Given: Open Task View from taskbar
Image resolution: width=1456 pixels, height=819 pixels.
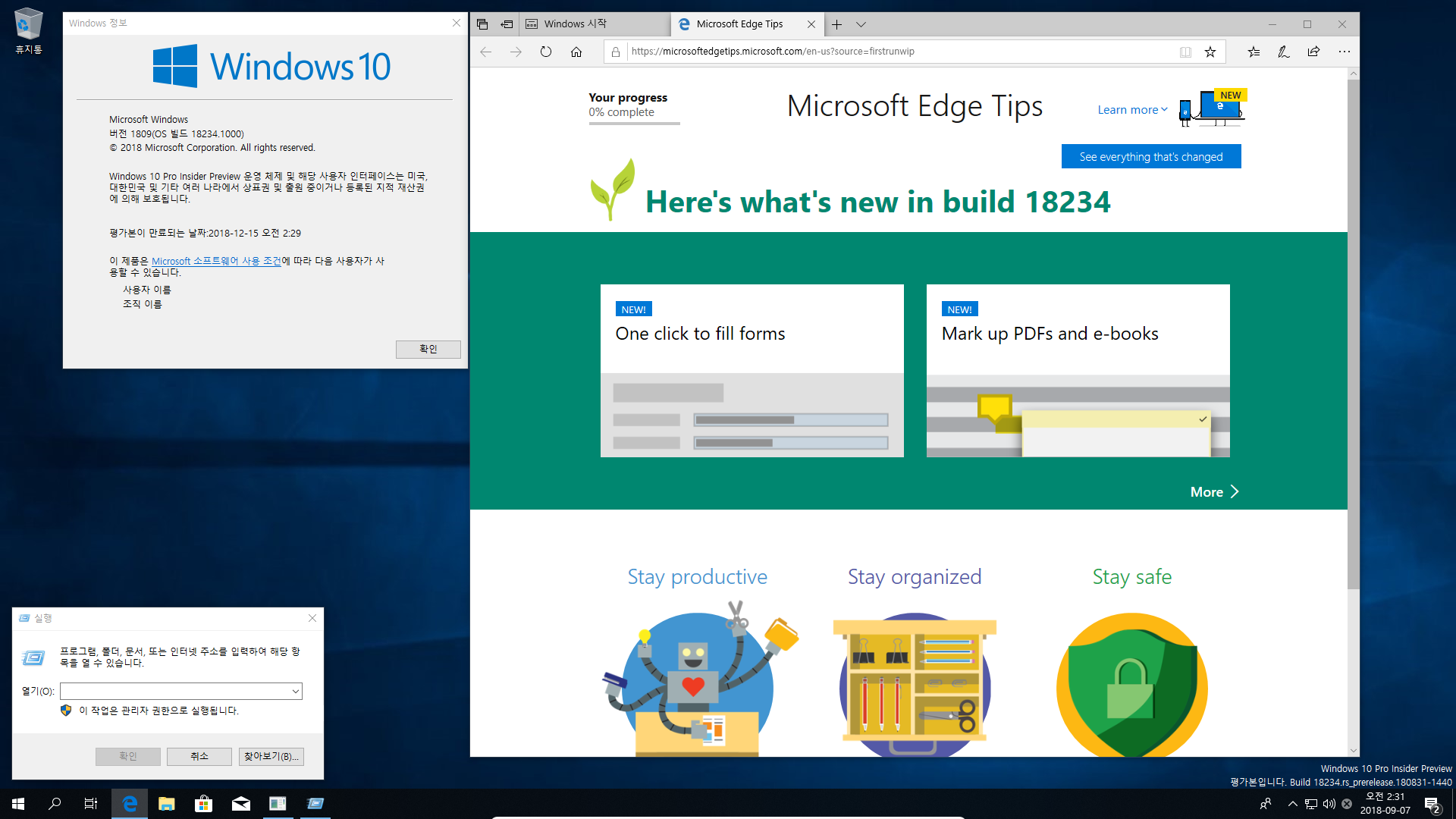Looking at the screenshot, I should [x=91, y=804].
